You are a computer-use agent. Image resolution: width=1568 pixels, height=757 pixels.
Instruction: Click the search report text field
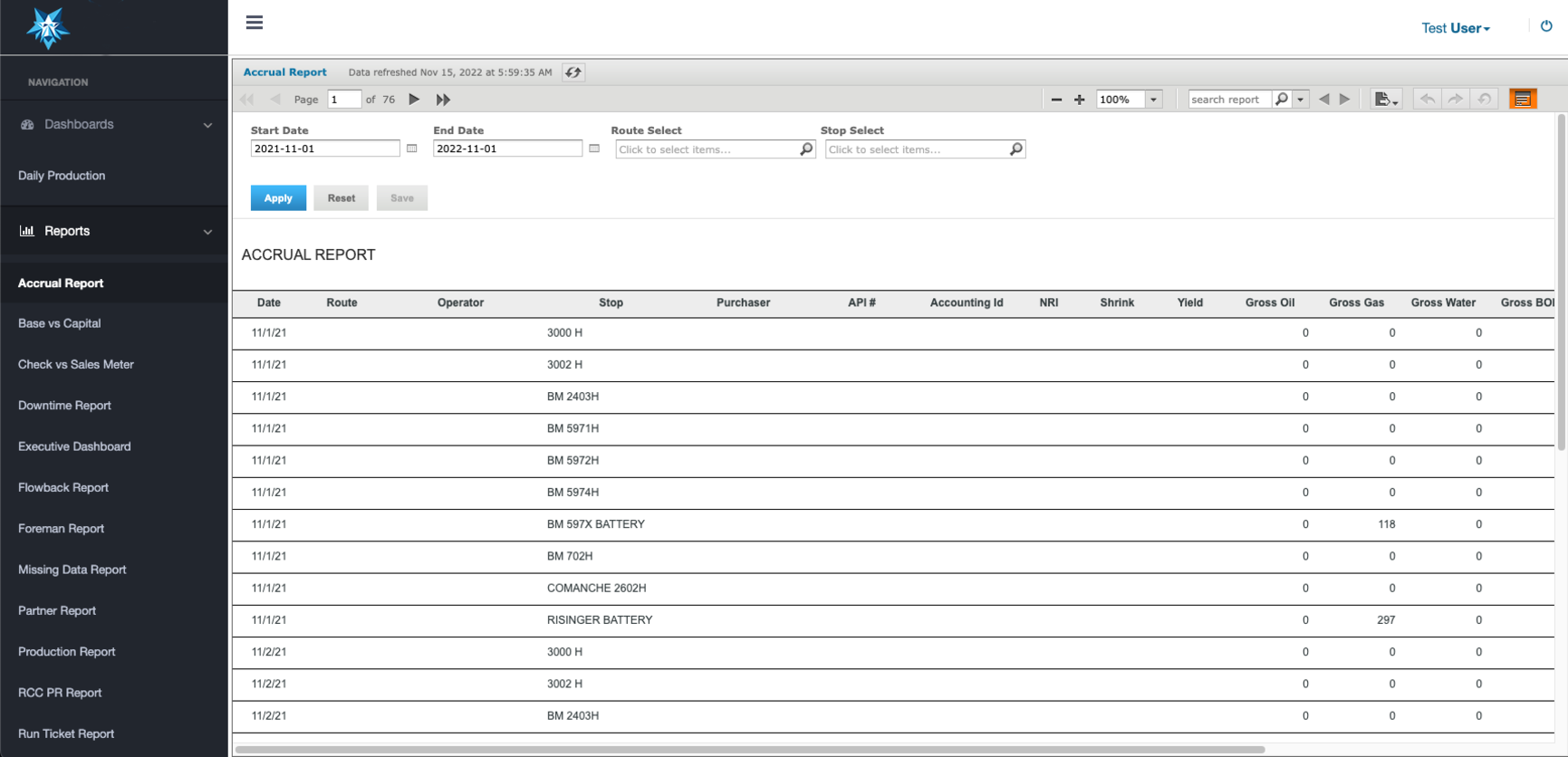[x=1230, y=100]
